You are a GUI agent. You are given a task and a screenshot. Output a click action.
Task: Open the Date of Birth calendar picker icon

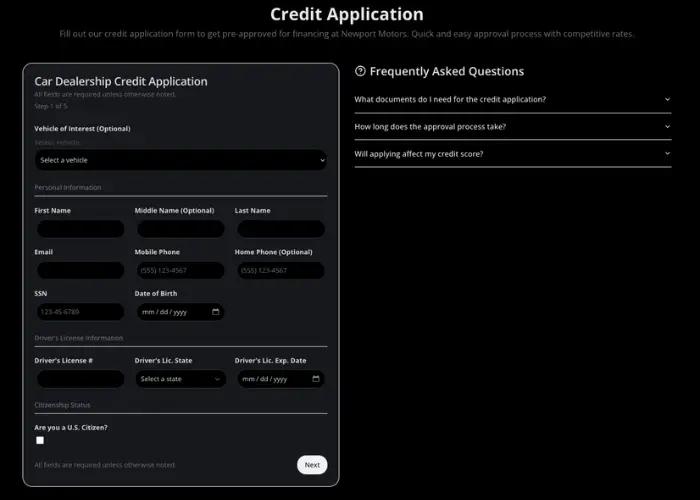pos(216,312)
